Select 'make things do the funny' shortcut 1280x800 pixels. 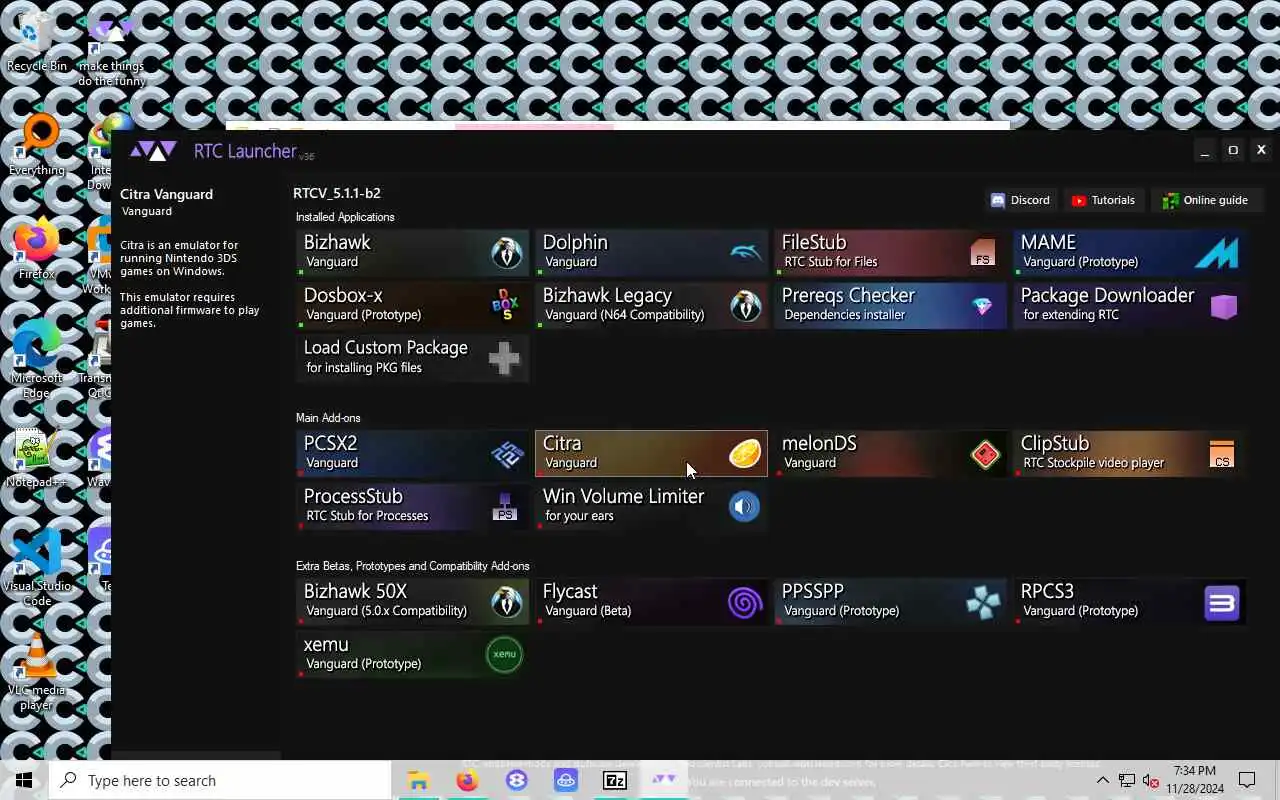click(x=112, y=50)
